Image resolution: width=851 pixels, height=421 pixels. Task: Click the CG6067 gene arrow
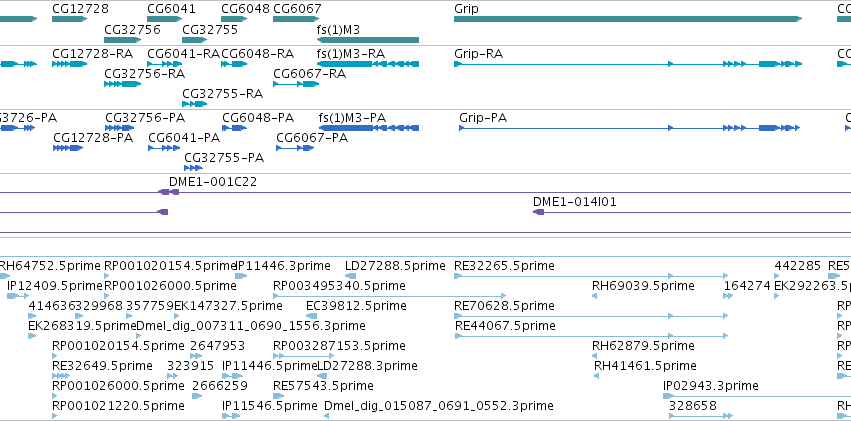coord(296,19)
